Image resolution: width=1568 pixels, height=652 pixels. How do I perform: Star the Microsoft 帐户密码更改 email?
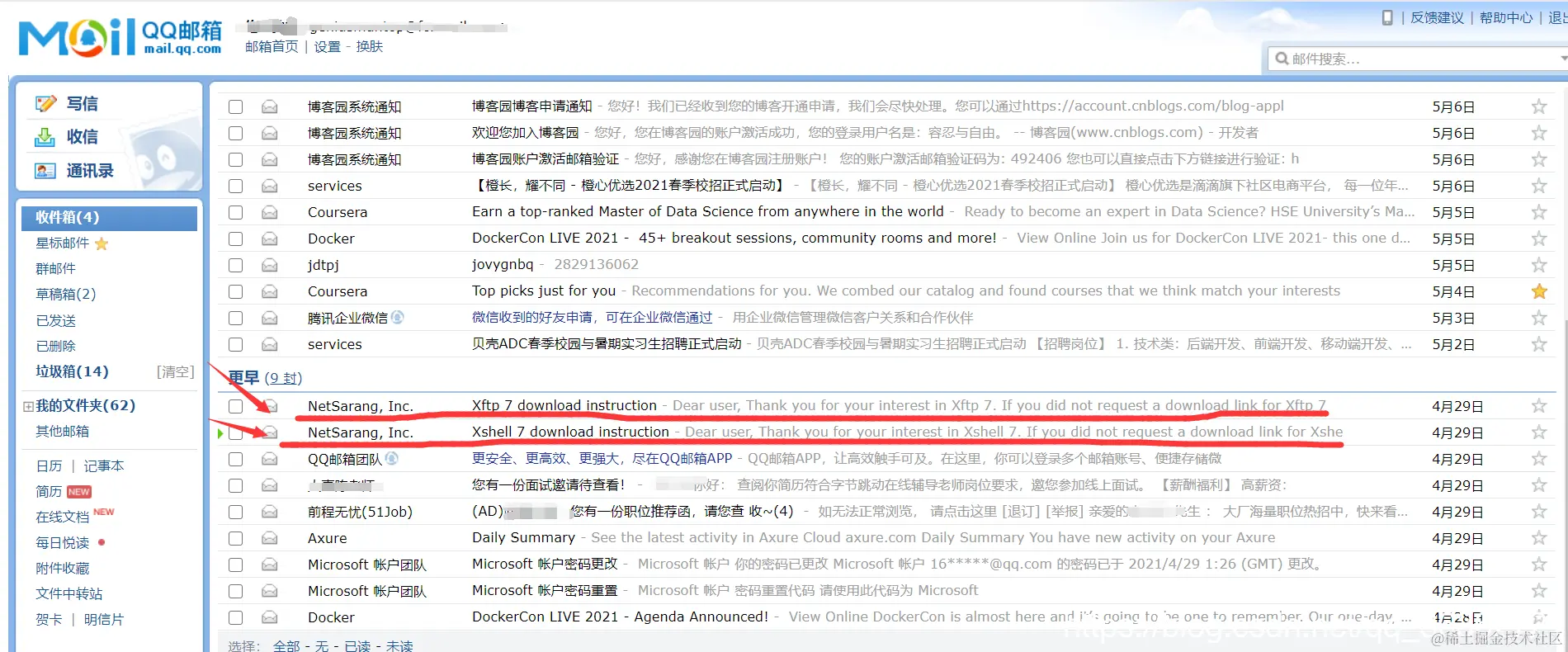(x=1539, y=565)
